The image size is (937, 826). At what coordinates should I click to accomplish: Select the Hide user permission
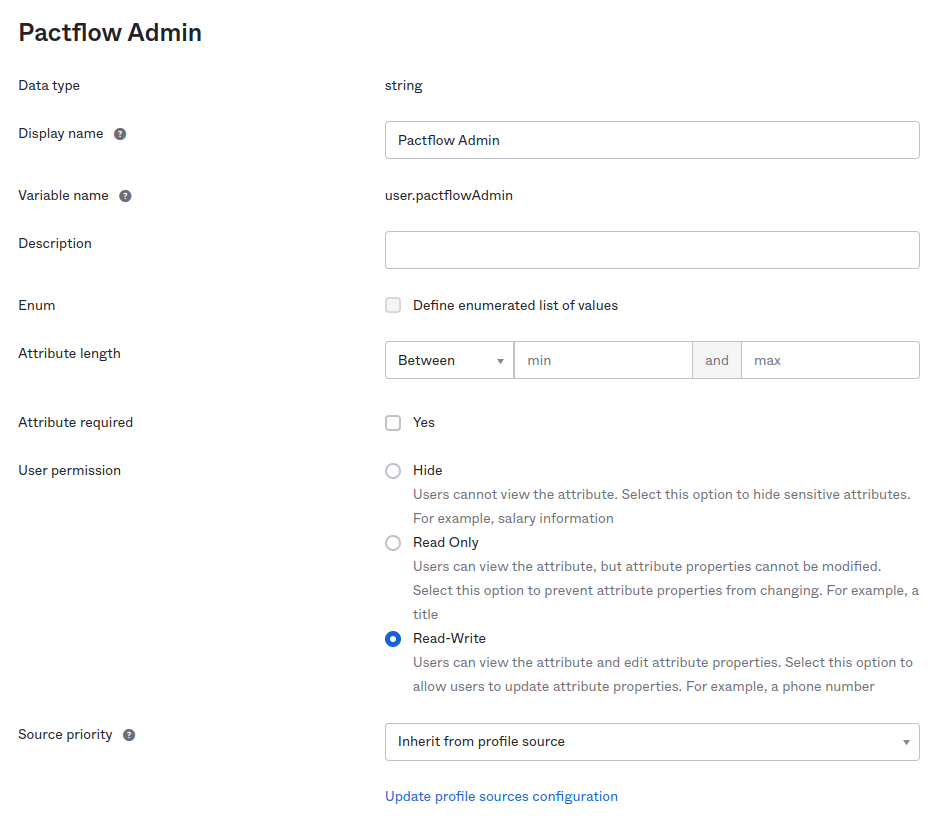(393, 470)
